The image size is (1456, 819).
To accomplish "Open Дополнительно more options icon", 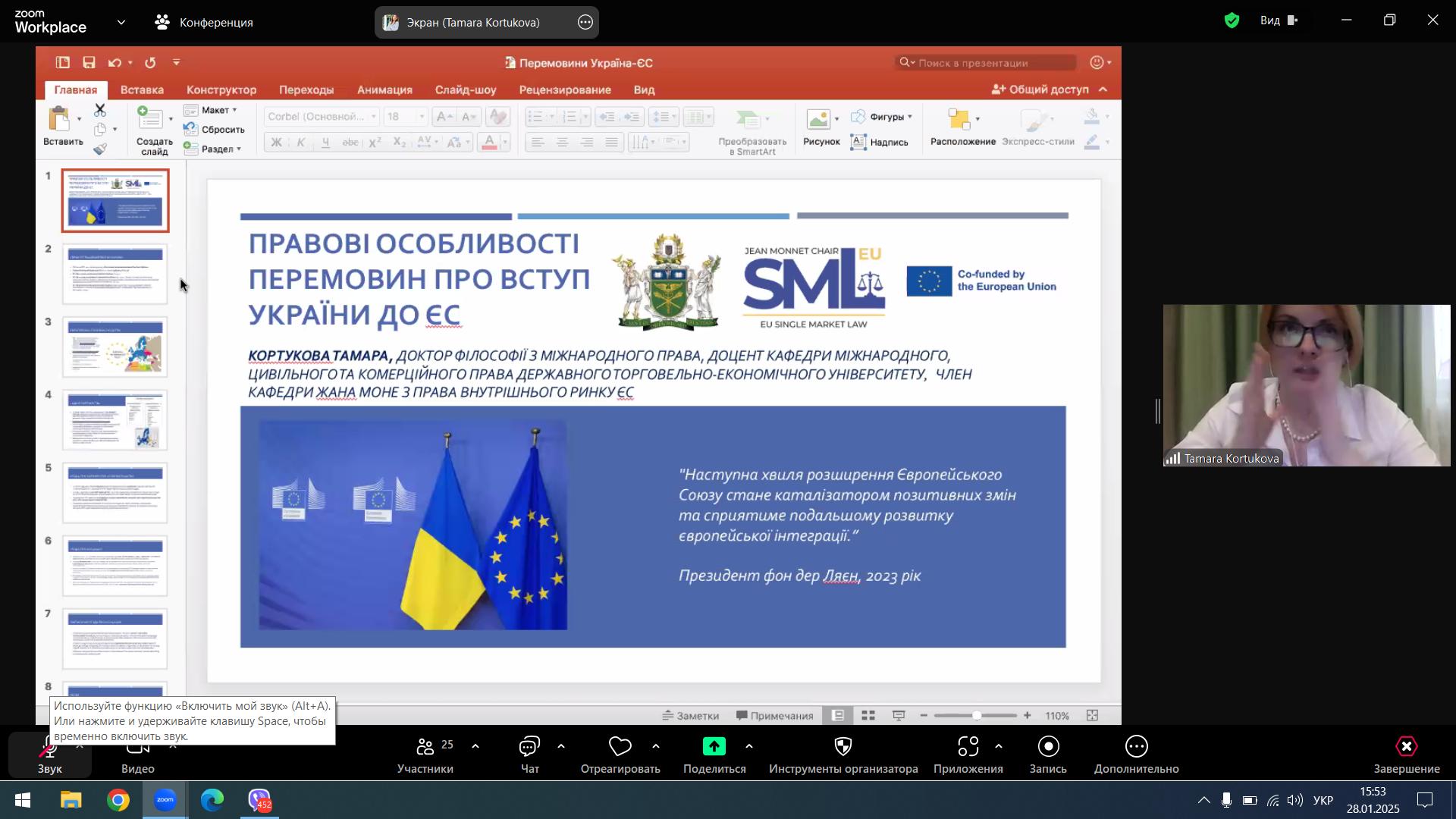I will click(x=1136, y=746).
